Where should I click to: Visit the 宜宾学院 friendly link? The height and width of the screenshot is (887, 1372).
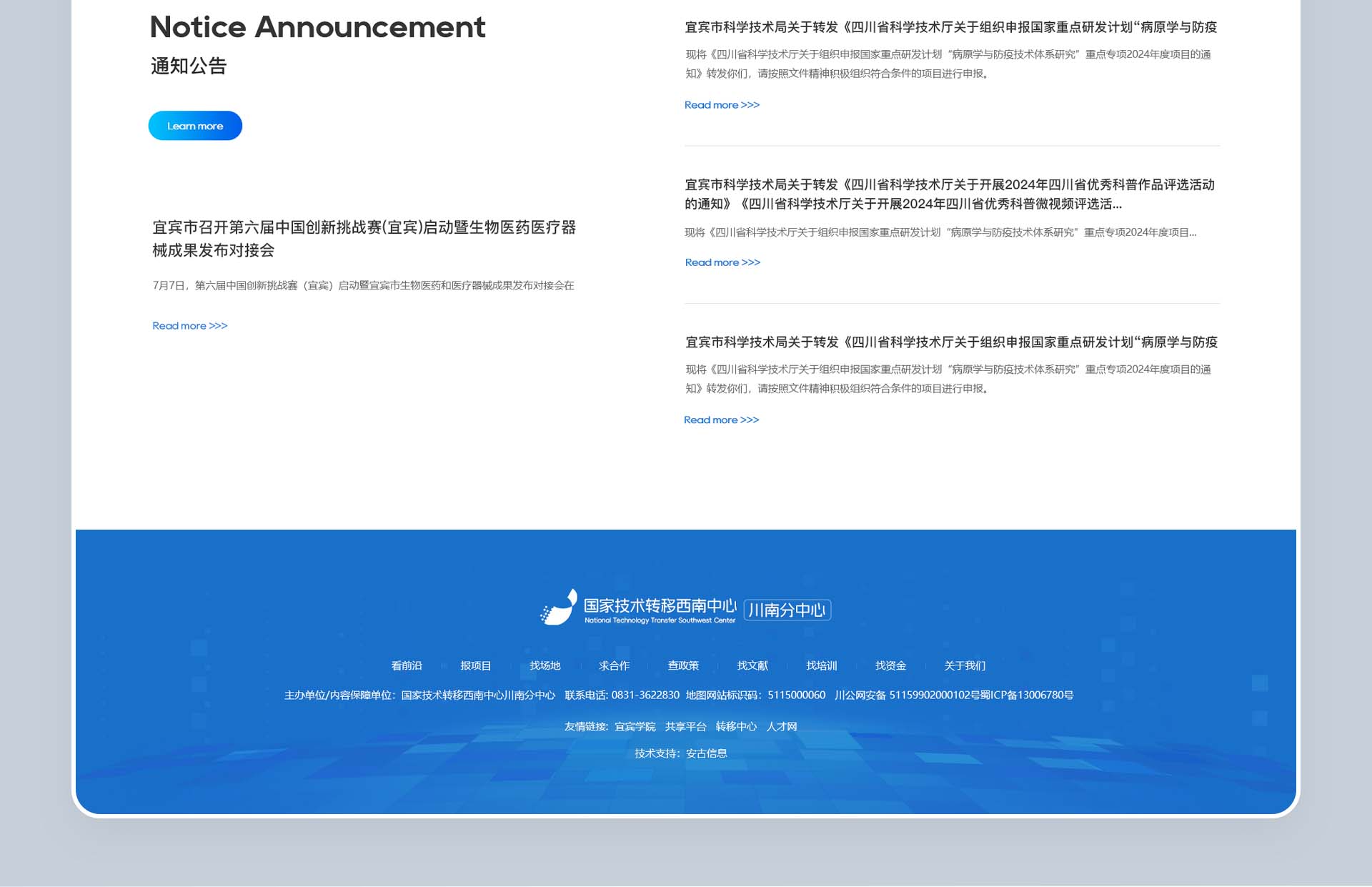click(x=635, y=726)
